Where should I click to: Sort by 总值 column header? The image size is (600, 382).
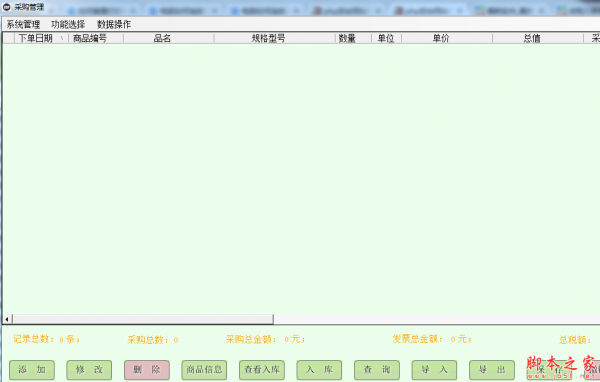[x=538, y=38]
